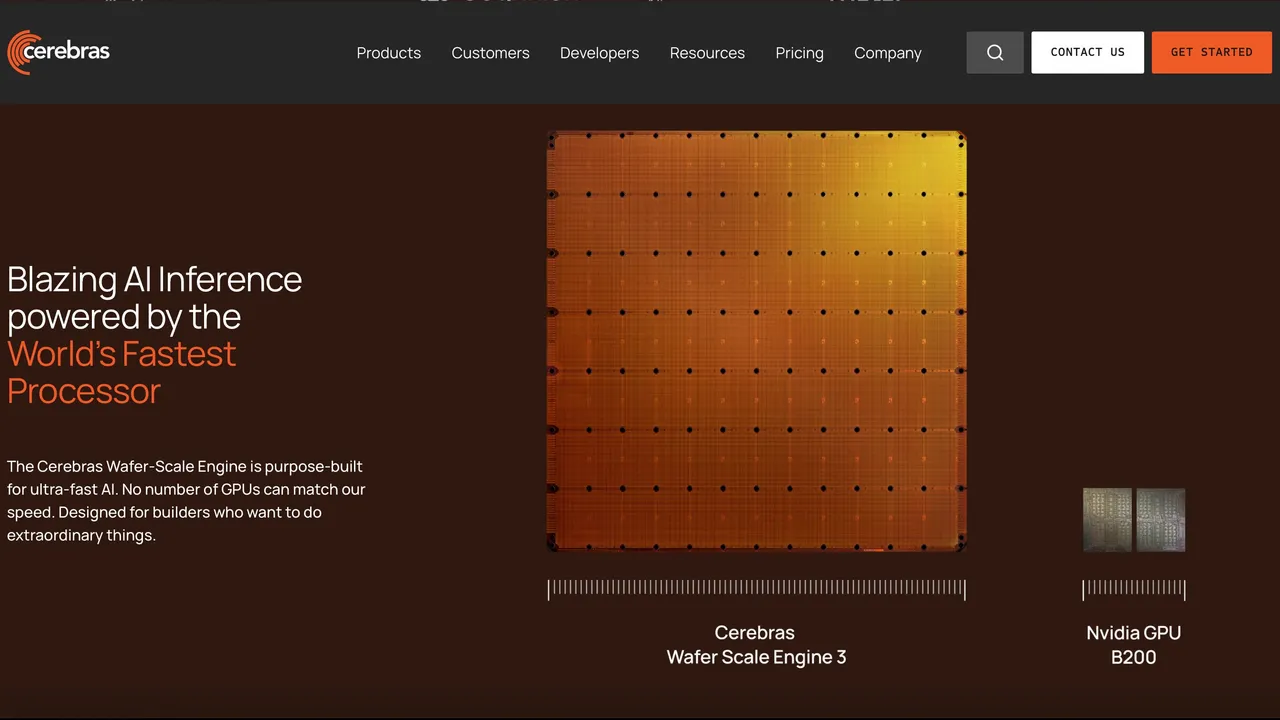The image size is (1280, 720).
Task: Click the Wafer-Scale Engine description paragraph
Action: click(x=186, y=501)
